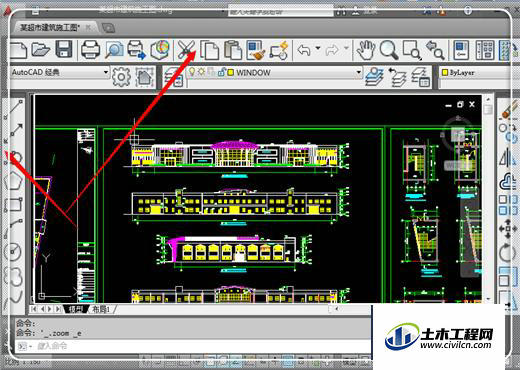Screen dimensions: 520x370
Task: Open the Undo history dropdown arrow
Action: pyautogui.click(x=318, y=49)
